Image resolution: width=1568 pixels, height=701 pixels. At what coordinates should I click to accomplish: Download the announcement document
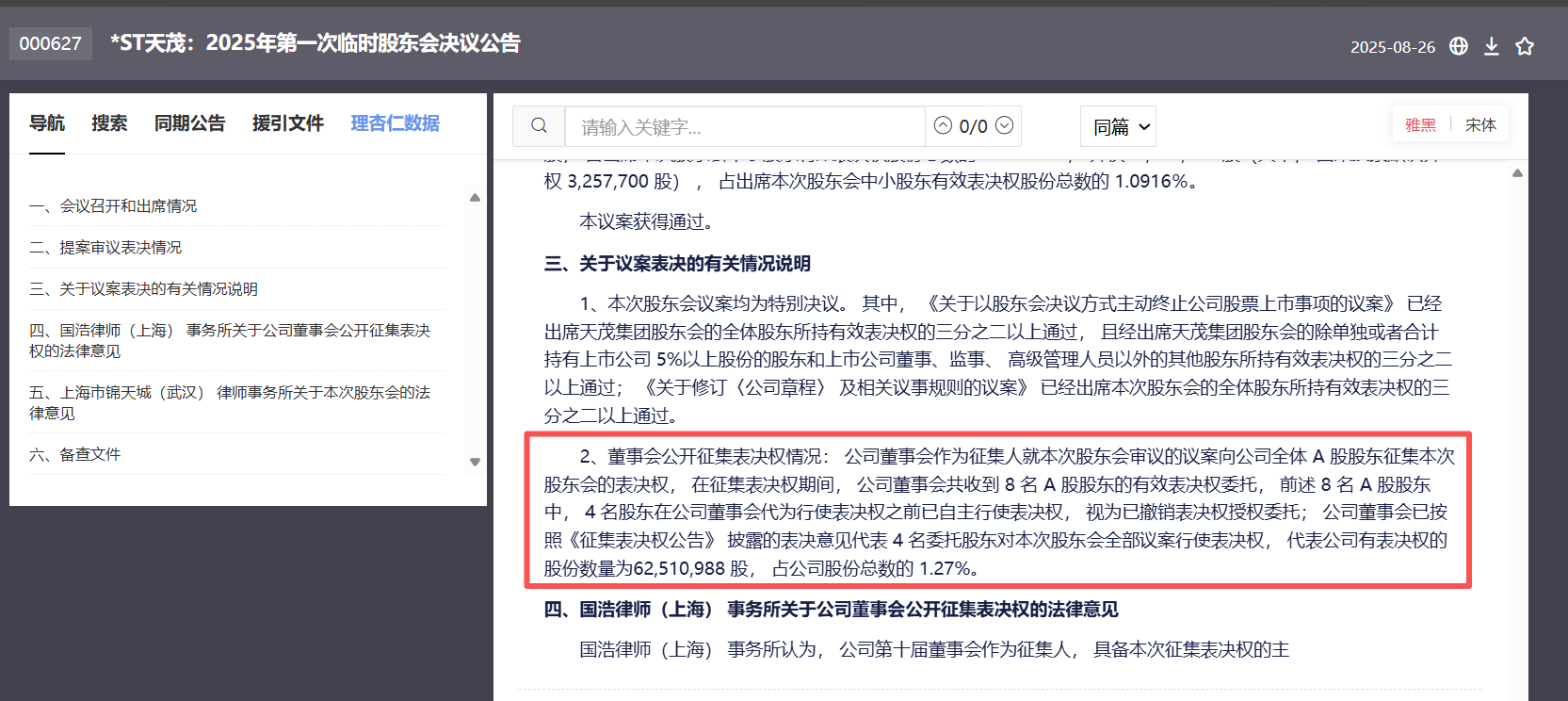click(x=1492, y=46)
